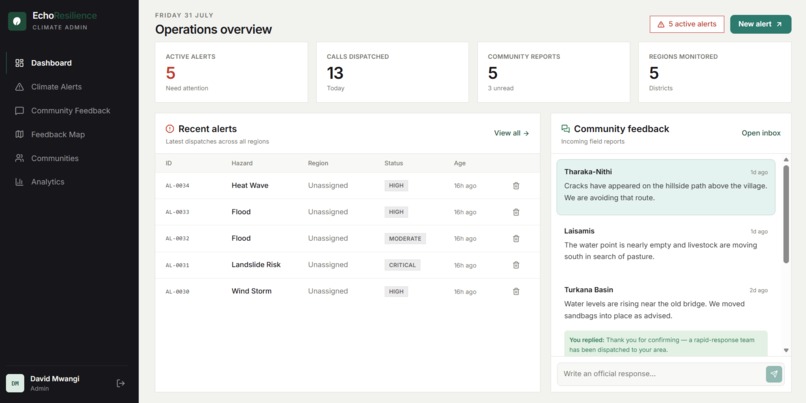The image size is (806, 403).
Task: Delete alert AL-0031 with trash icon
Action: pos(516,265)
